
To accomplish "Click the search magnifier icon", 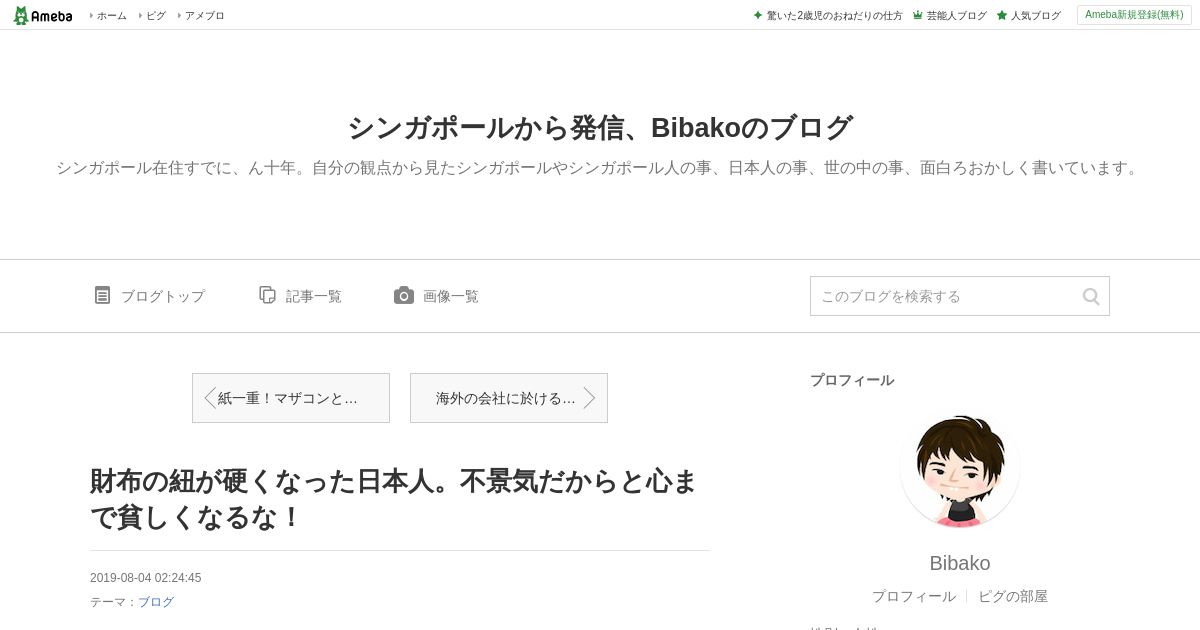I will click(x=1091, y=296).
